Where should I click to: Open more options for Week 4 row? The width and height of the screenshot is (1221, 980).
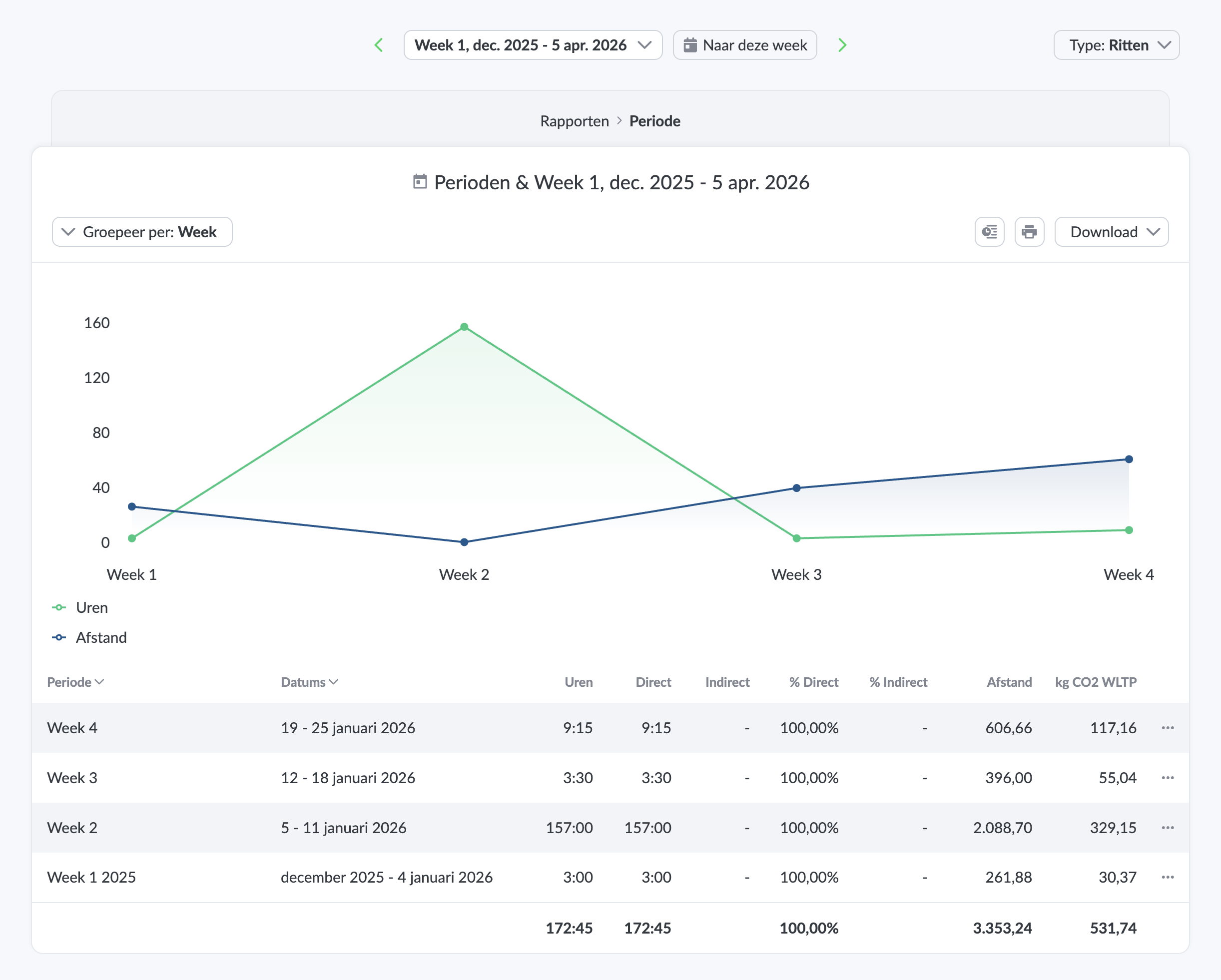pyautogui.click(x=1167, y=727)
